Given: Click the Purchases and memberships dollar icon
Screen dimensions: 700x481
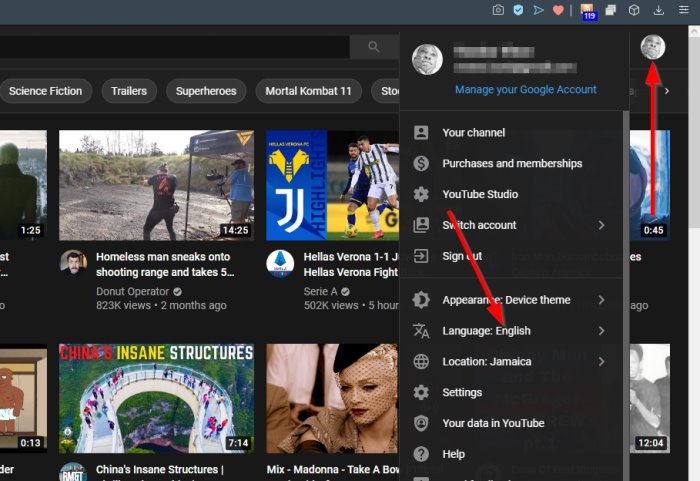Looking at the screenshot, I should (x=421, y=163).
